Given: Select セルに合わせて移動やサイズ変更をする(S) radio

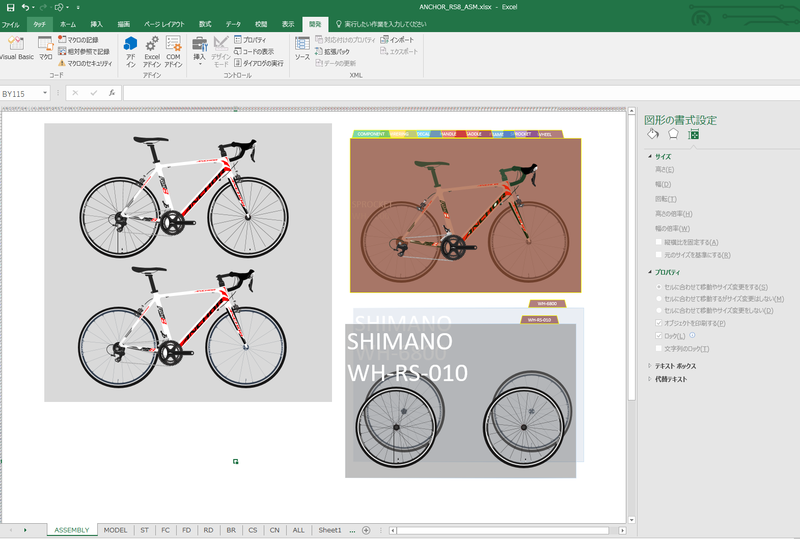Looking at the screenshot, I should [659, 287].
